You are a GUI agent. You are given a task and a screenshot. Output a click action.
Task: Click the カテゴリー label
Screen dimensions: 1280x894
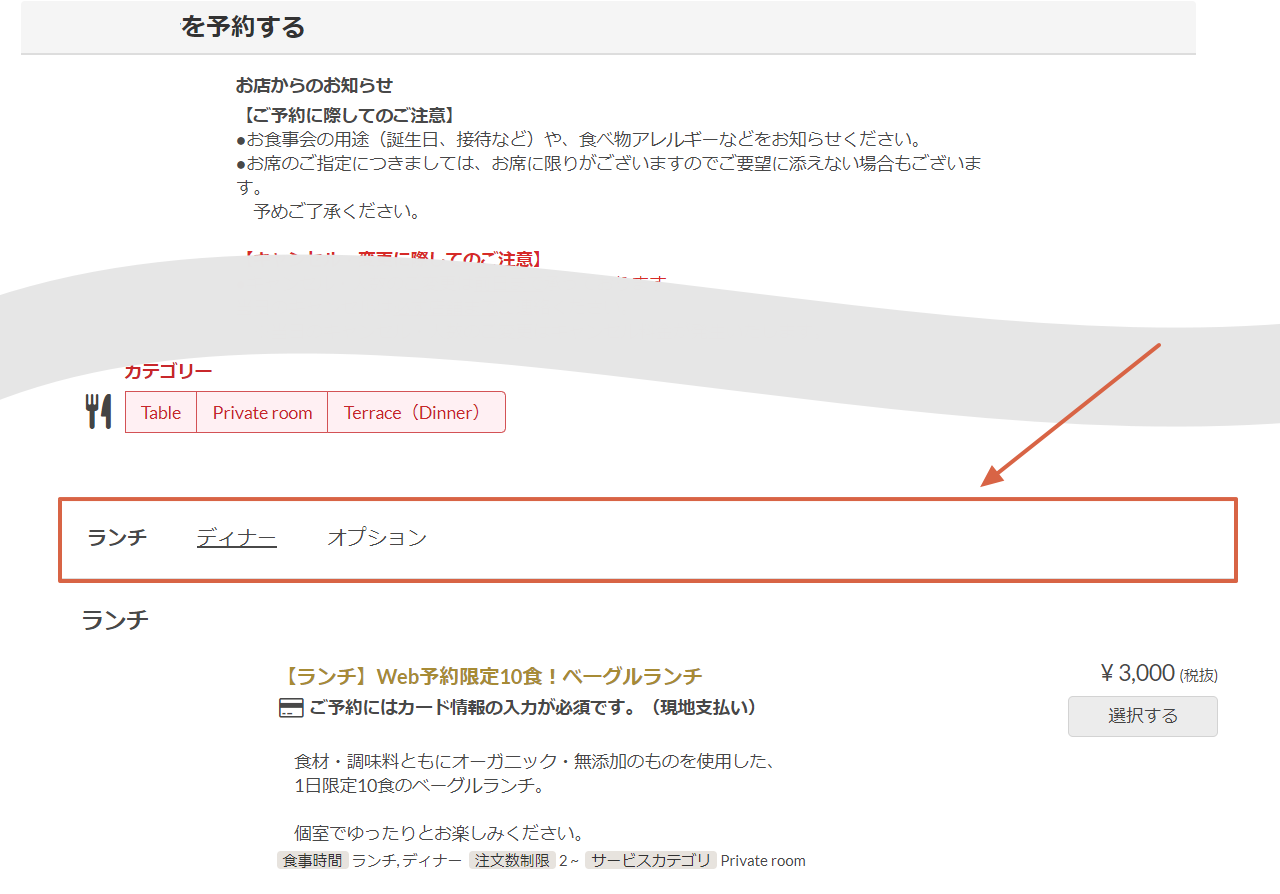click(168, 372)
